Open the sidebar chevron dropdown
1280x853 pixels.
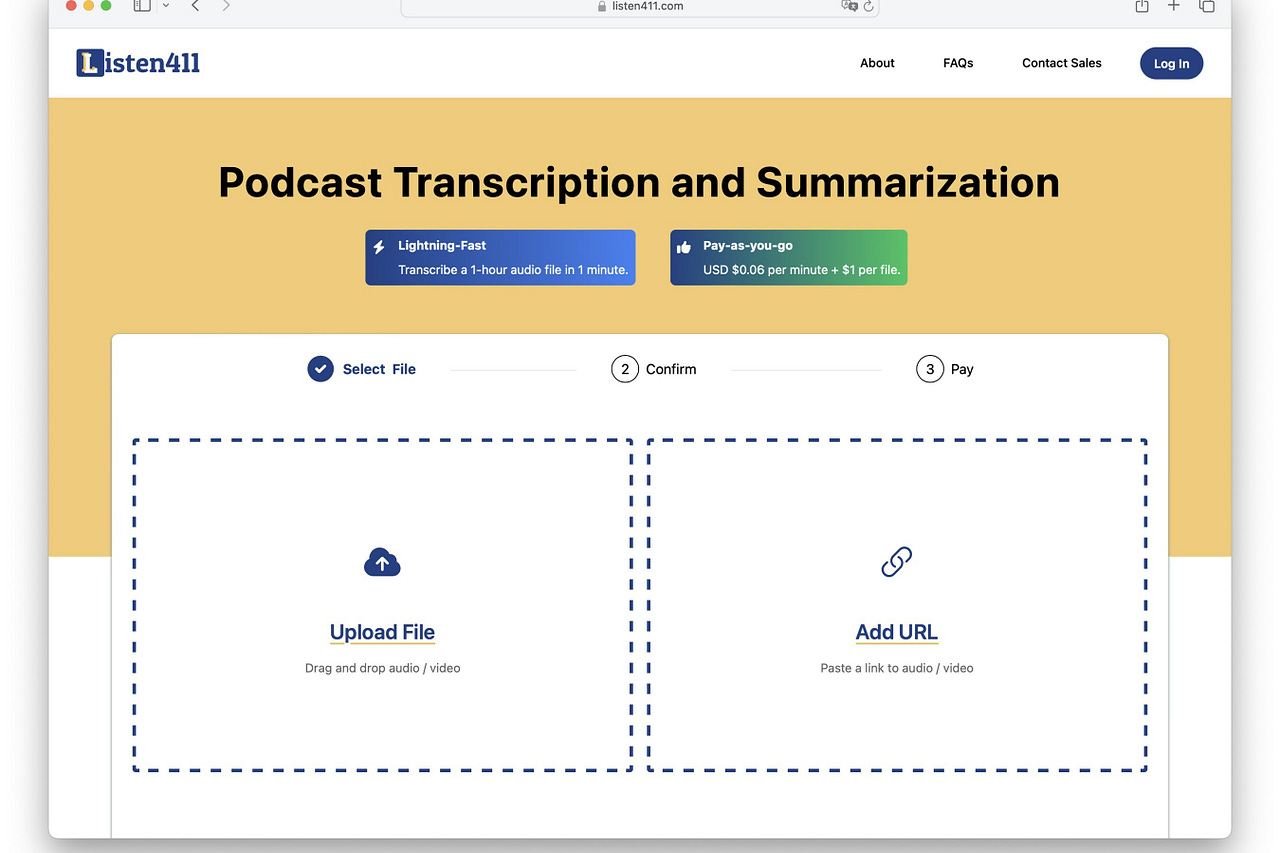coord(166,7)
